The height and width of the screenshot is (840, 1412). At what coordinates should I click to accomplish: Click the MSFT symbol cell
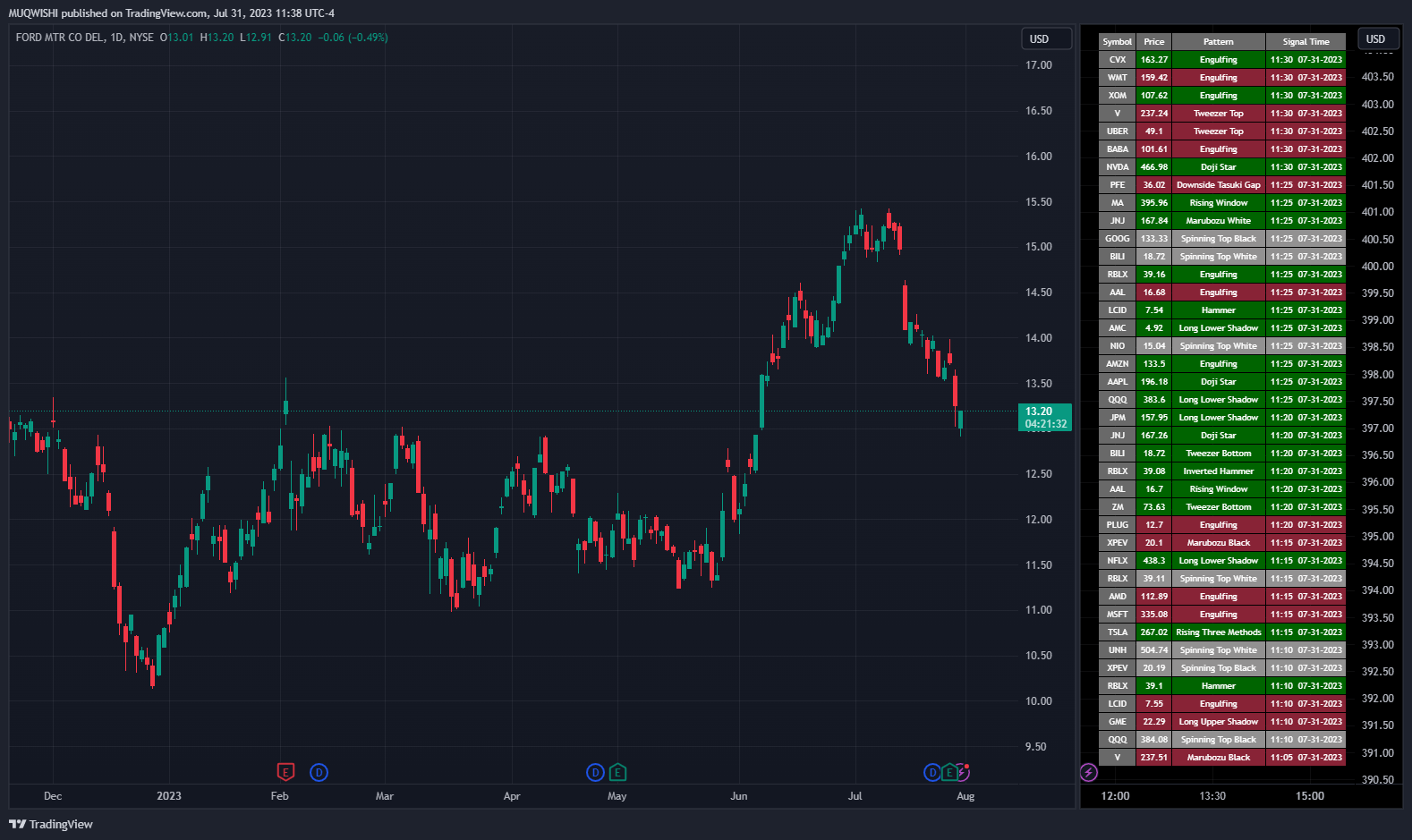point(1118,615)
